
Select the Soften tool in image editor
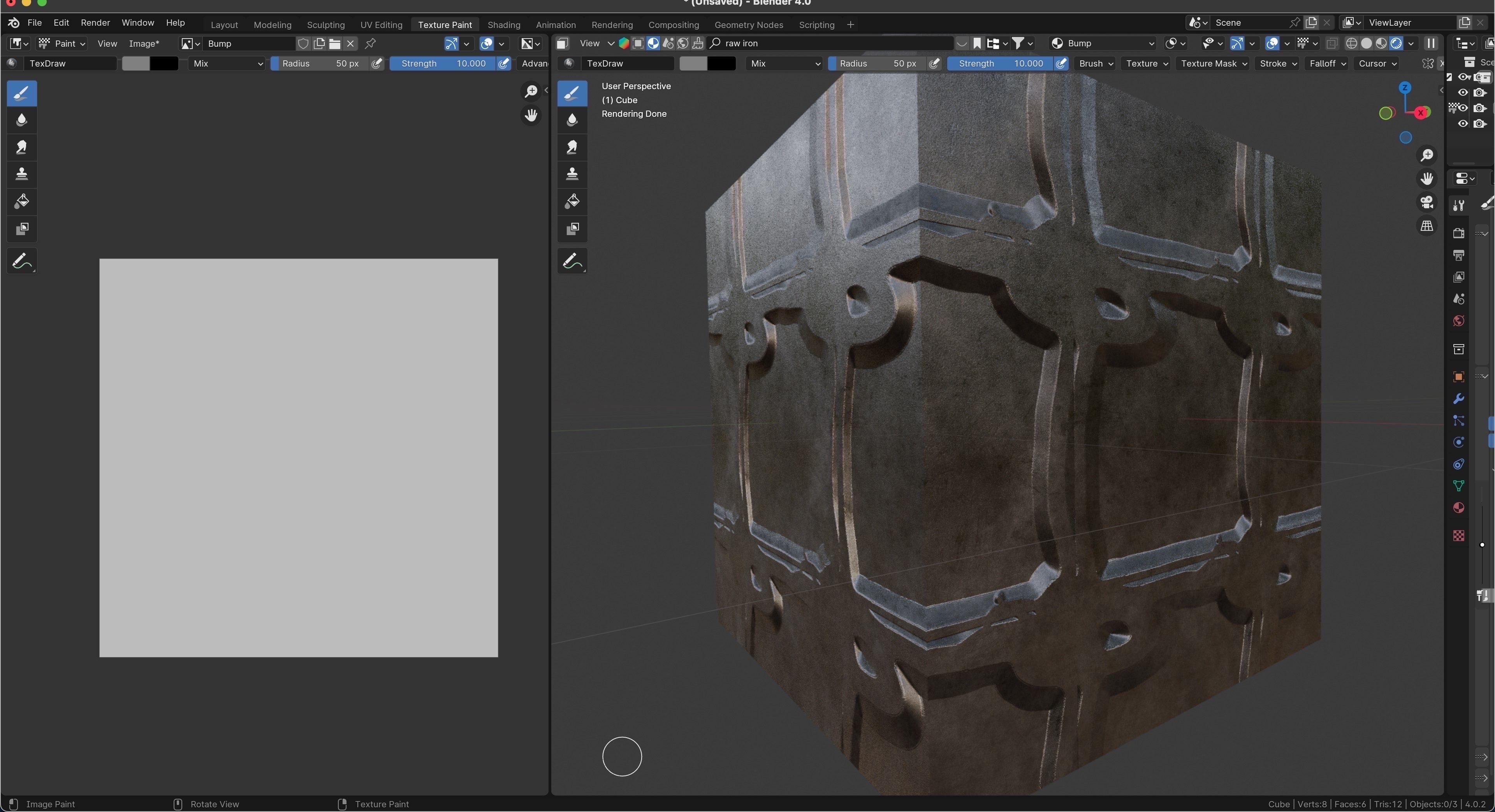point(22,120)
